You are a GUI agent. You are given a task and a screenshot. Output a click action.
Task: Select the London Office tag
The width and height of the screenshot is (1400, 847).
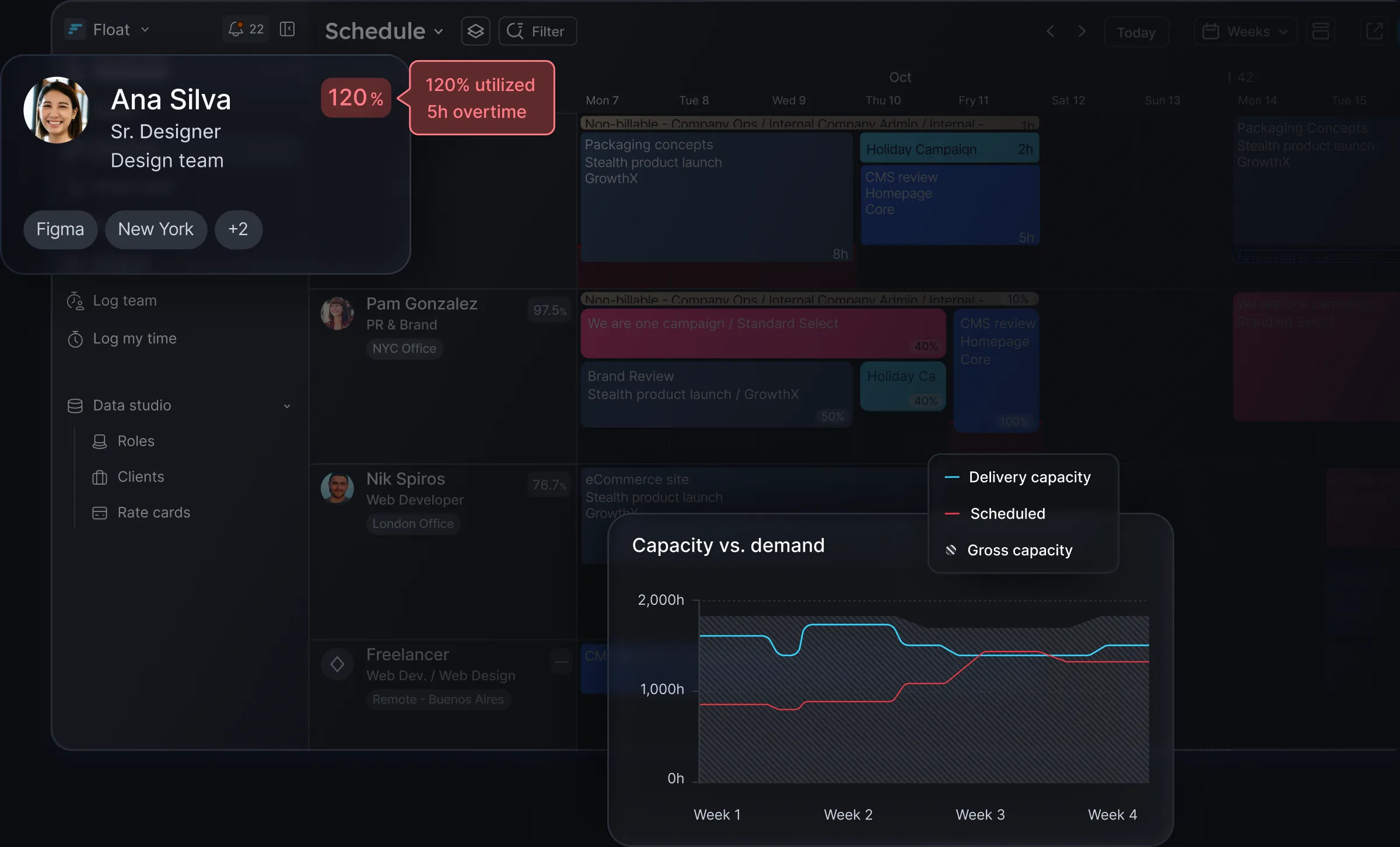(x=413, y=524)
